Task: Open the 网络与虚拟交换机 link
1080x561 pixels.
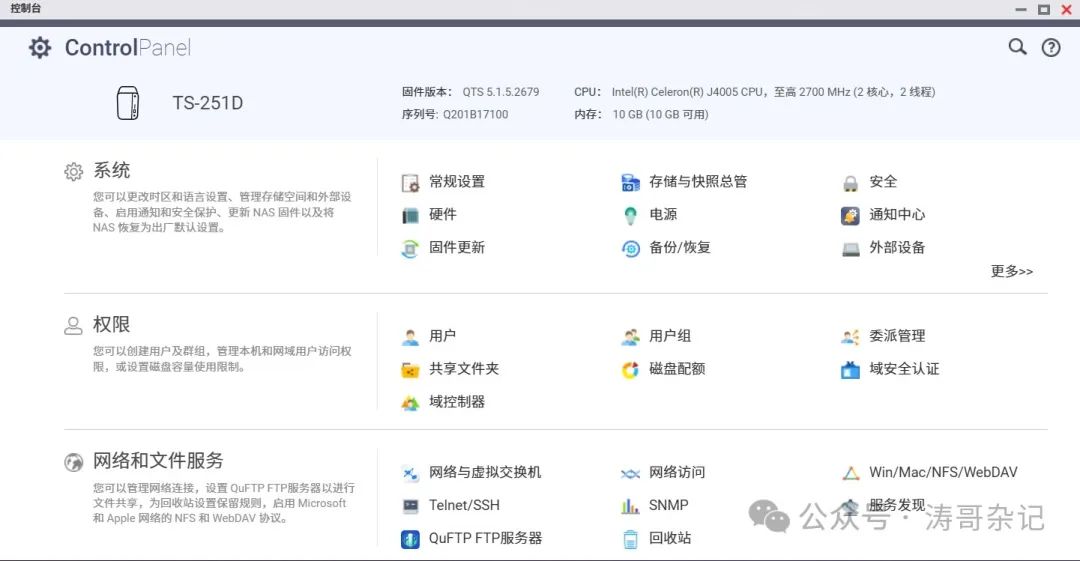Action: [x=484, y=472]
